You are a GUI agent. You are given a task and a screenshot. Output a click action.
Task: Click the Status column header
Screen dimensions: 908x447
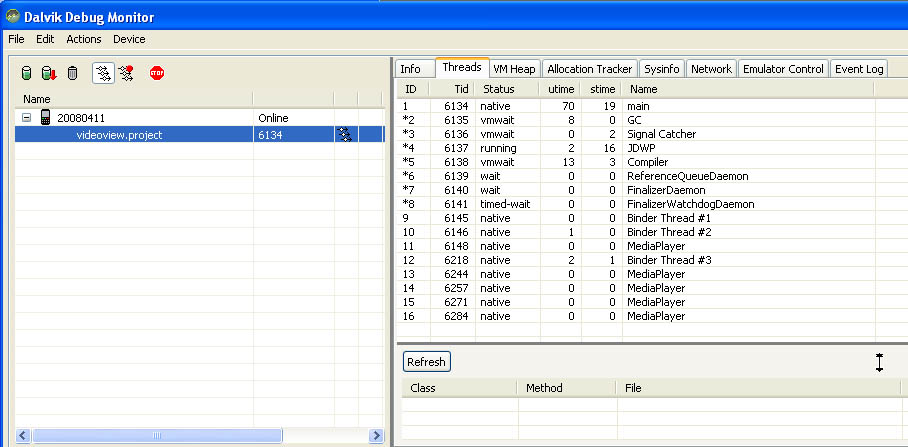(x=508, y=89)
